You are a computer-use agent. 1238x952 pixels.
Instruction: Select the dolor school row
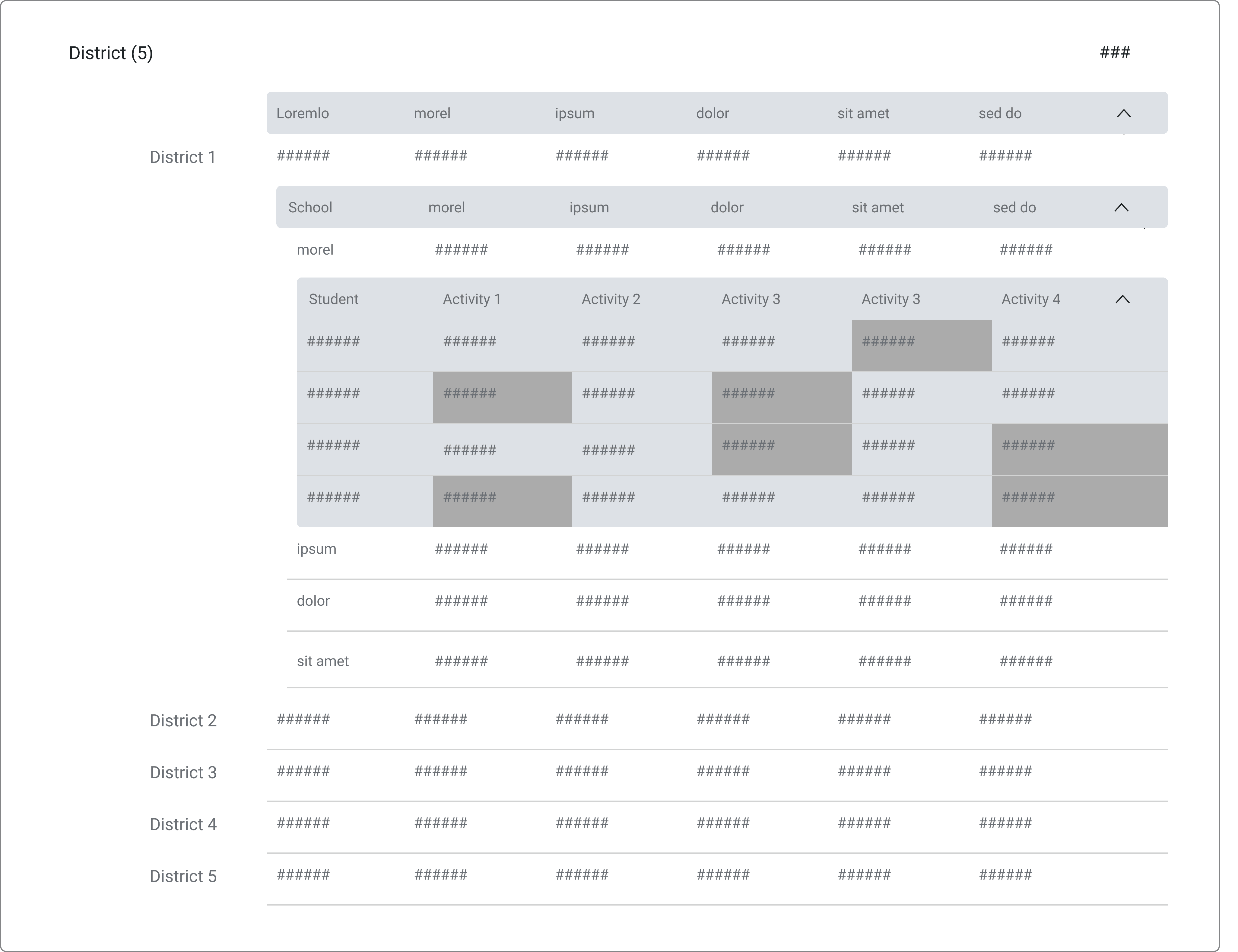[x=313, y=601]
